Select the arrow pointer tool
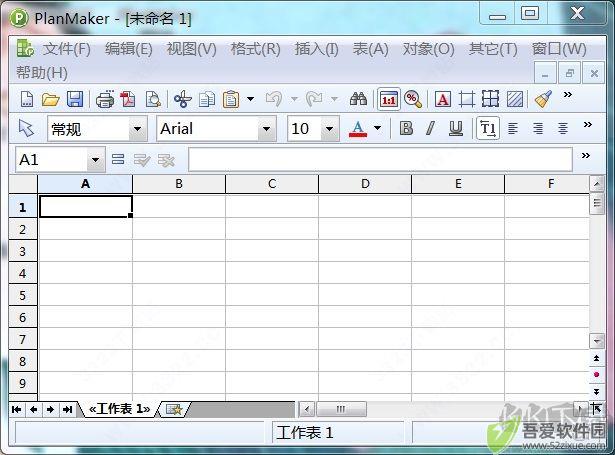Screen dimensions: 615x455 26,128
